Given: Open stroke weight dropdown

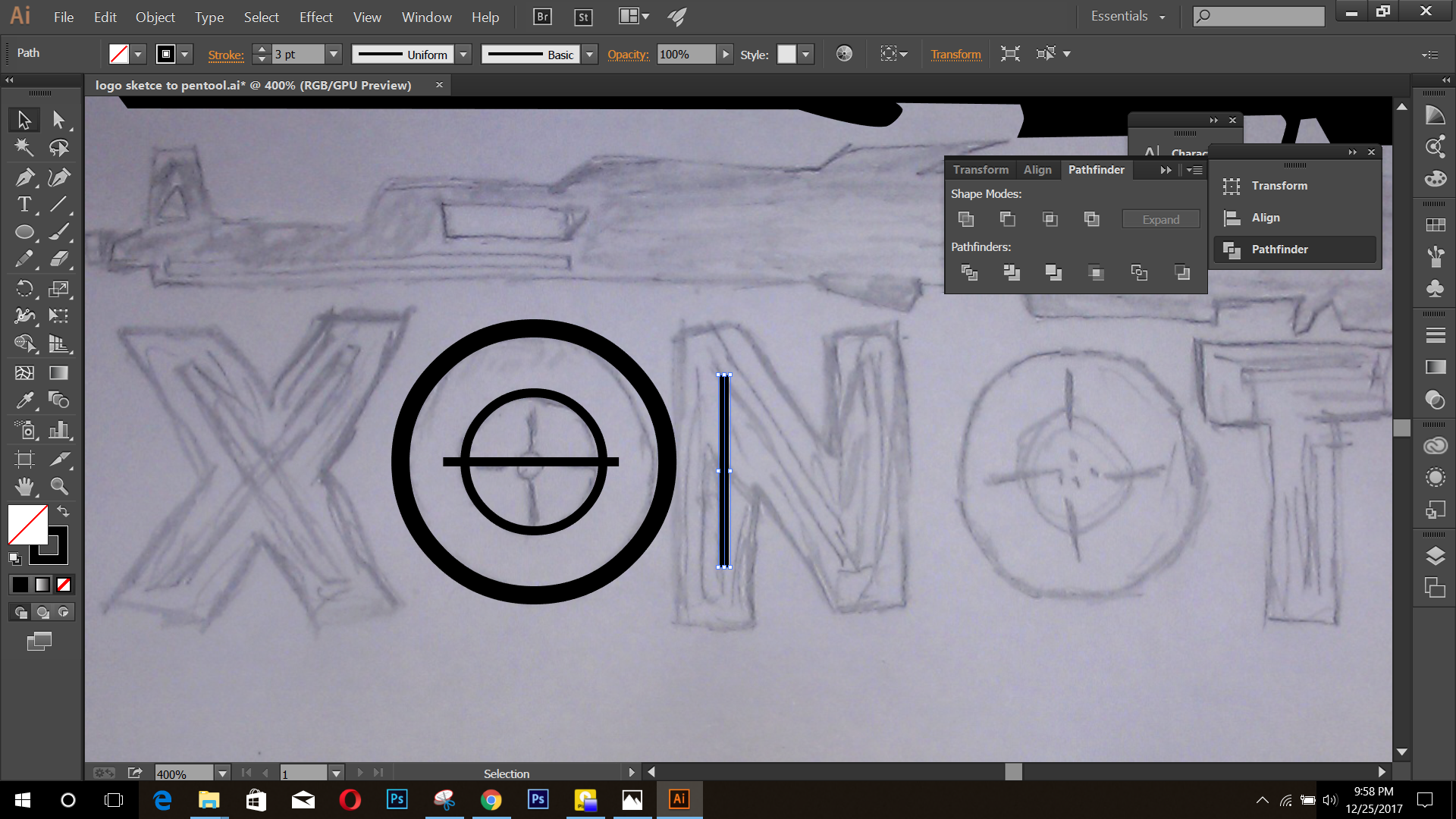Looking at the screenshot, I should 334,55.
